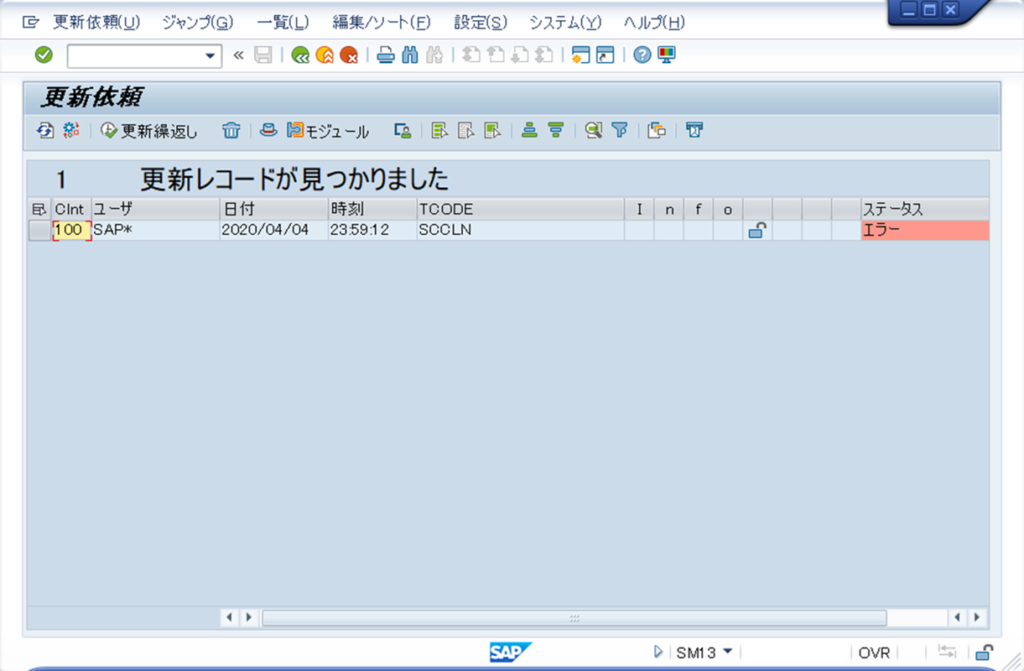Image resolution: width=1024 pixels, height=671 pixels.
Task: Click the ステータス column header
Action: click(x=925, y=209)
